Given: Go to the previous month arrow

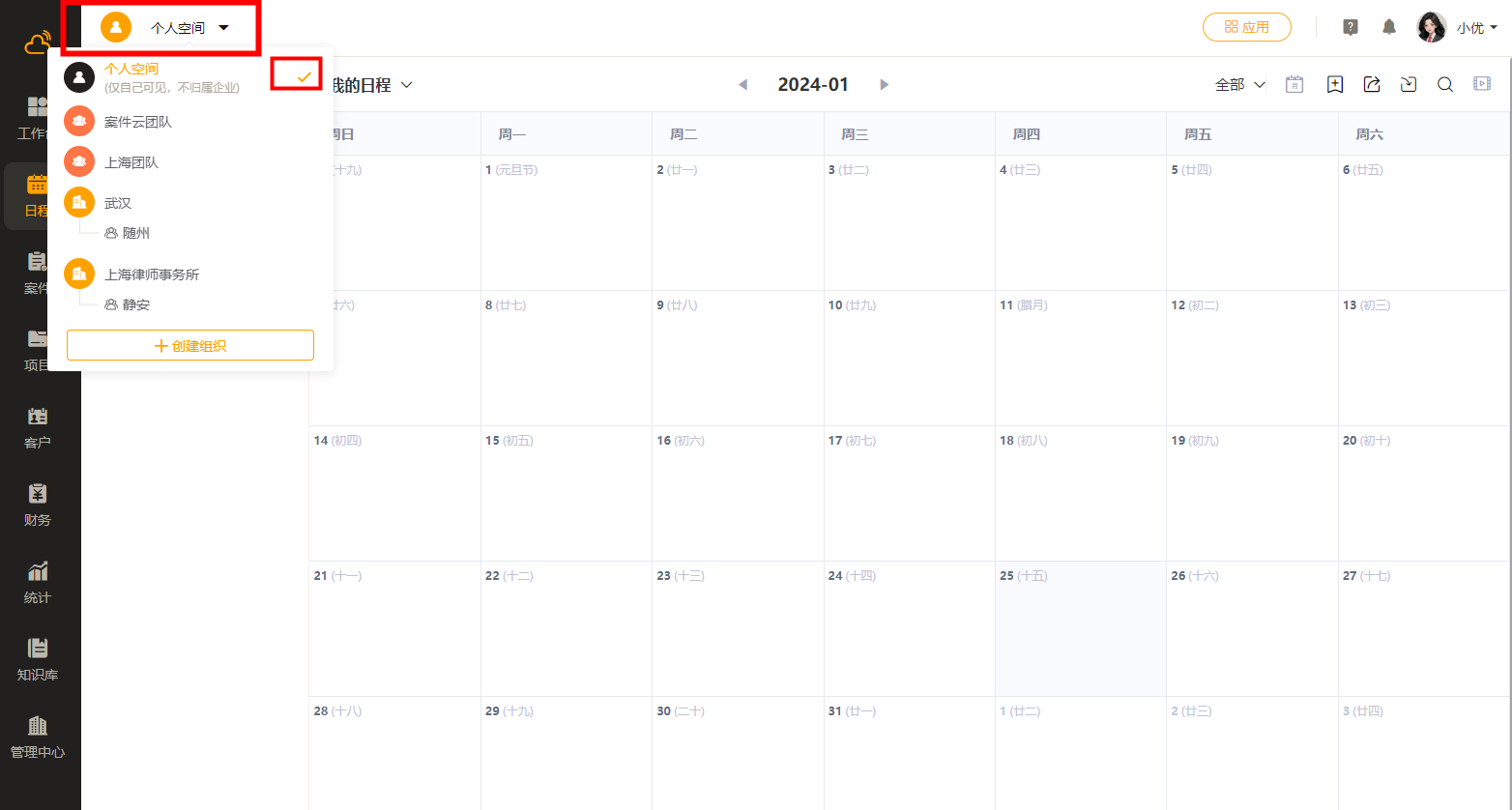Looking at the screenshot, I should pyautogui.click(x=742, y=85).
